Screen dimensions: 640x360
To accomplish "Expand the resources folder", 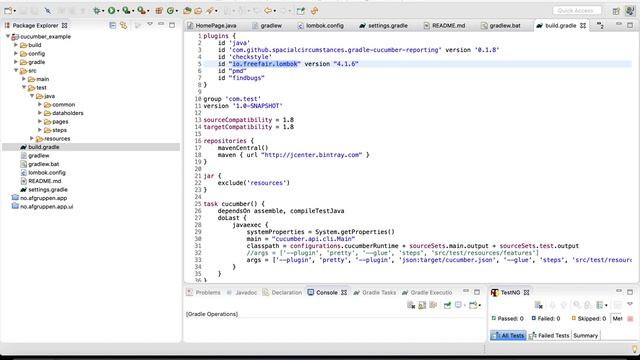I will (x=32, y=138).
